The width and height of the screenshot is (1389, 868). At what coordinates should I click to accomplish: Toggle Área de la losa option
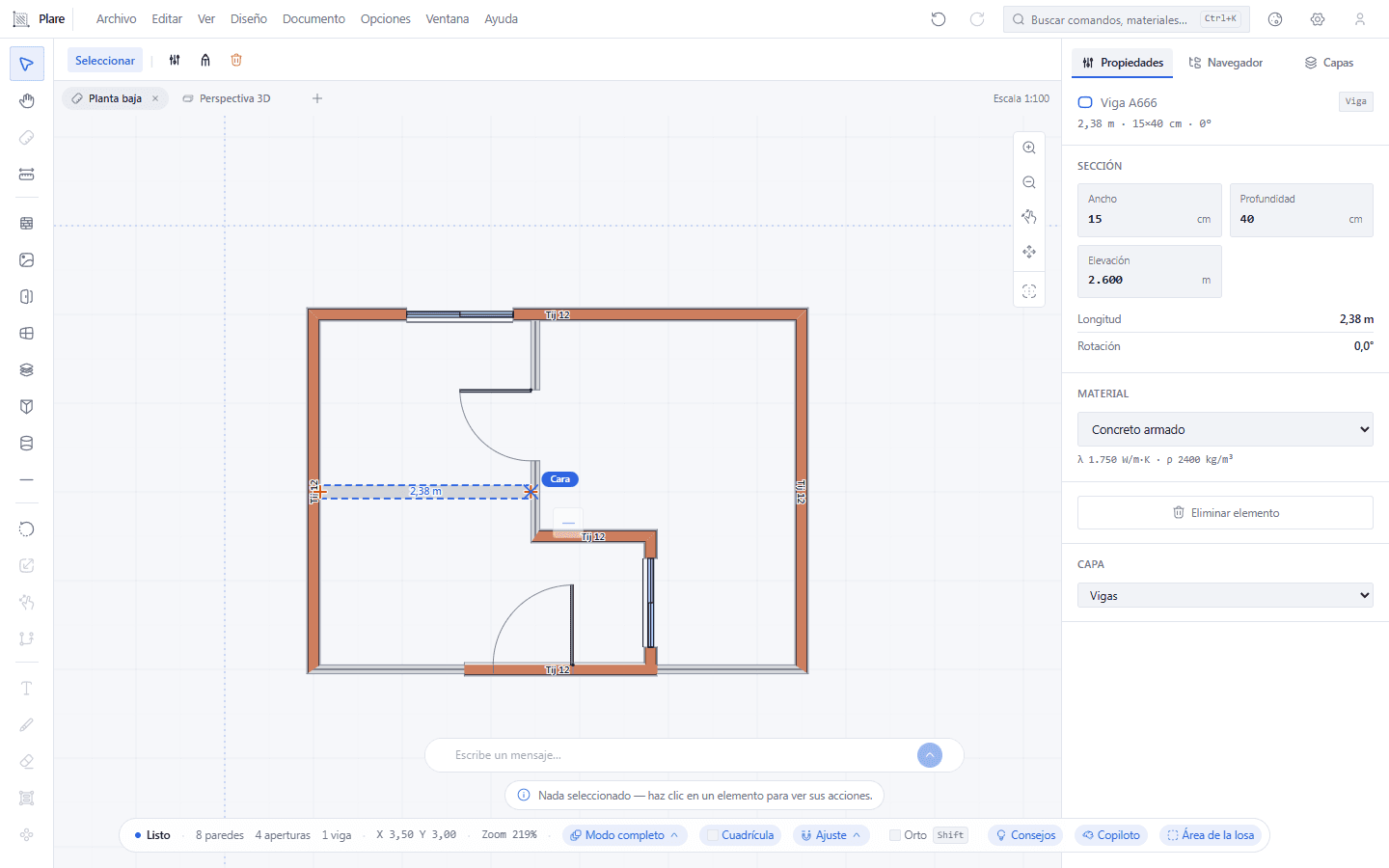pos(1211,835)
